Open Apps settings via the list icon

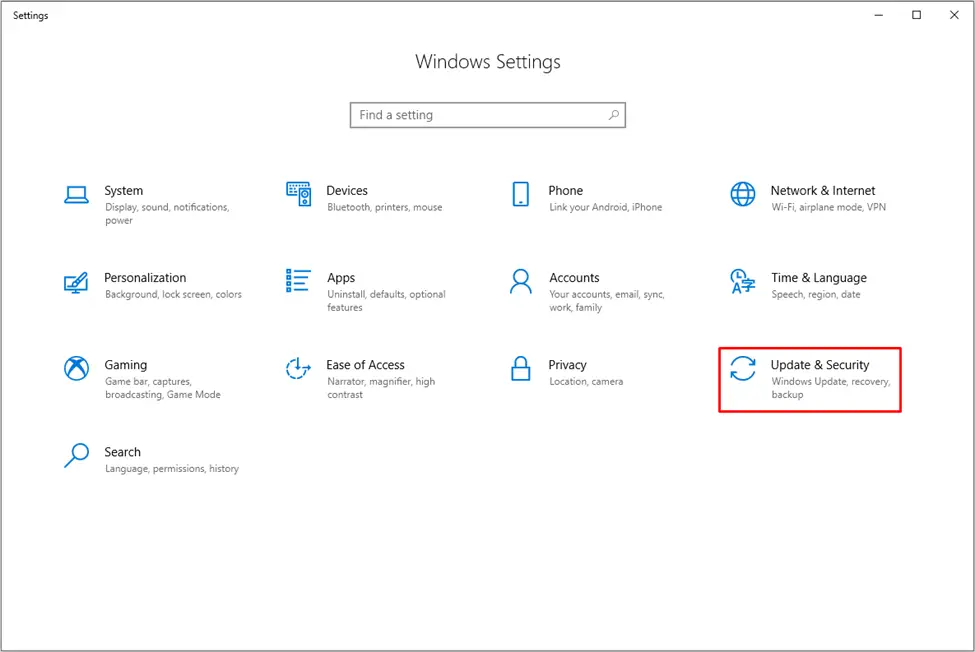click(x=298, y=281)
